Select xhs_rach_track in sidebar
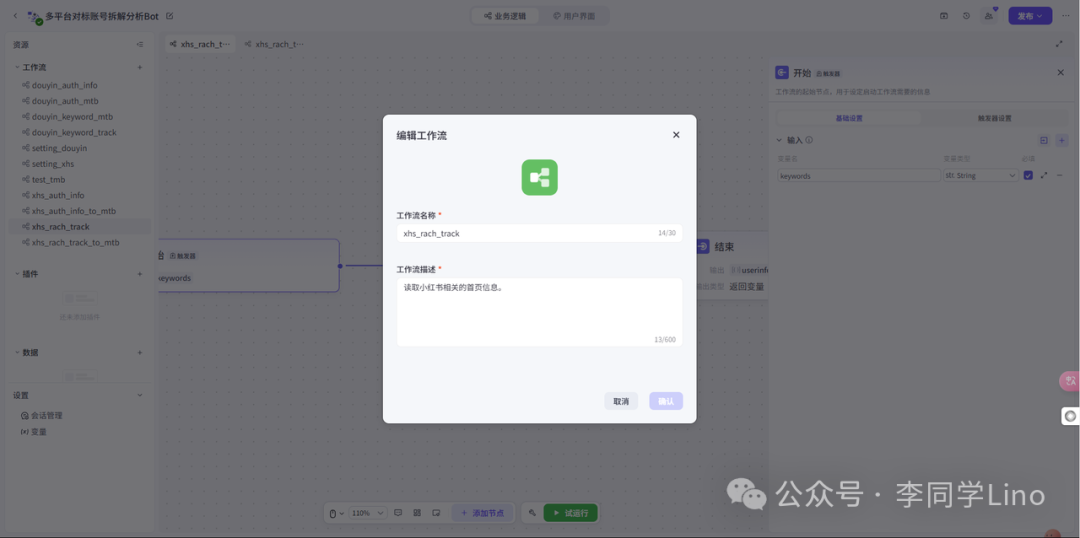The image size is (1080, 538). tap(79, 227)
